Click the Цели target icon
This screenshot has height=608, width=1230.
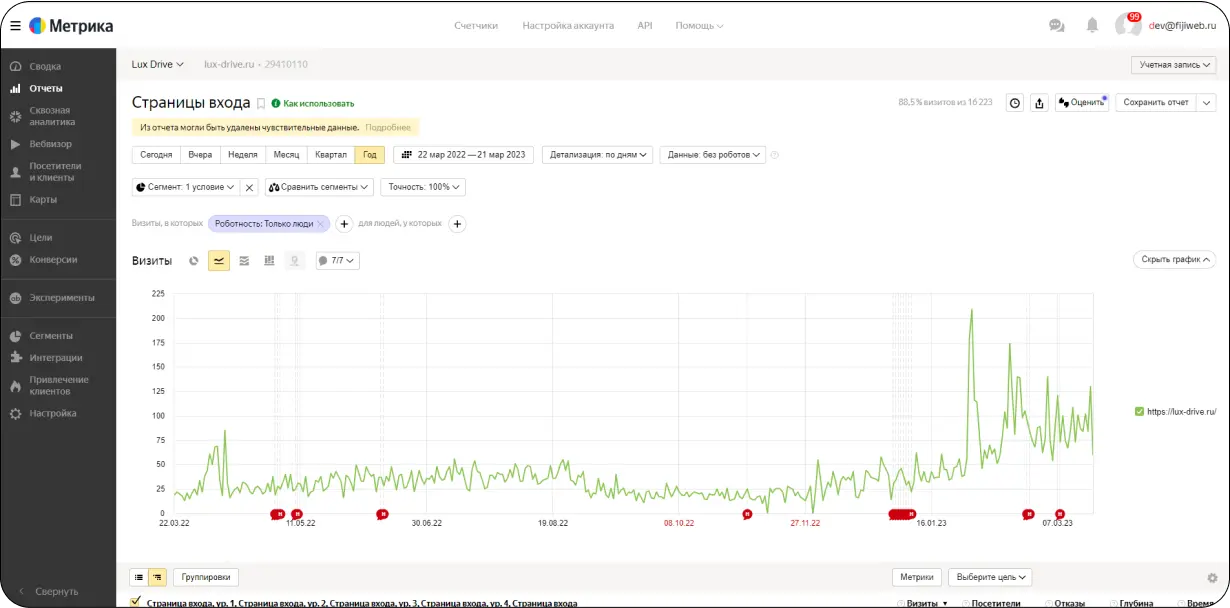tap(16, 238)
